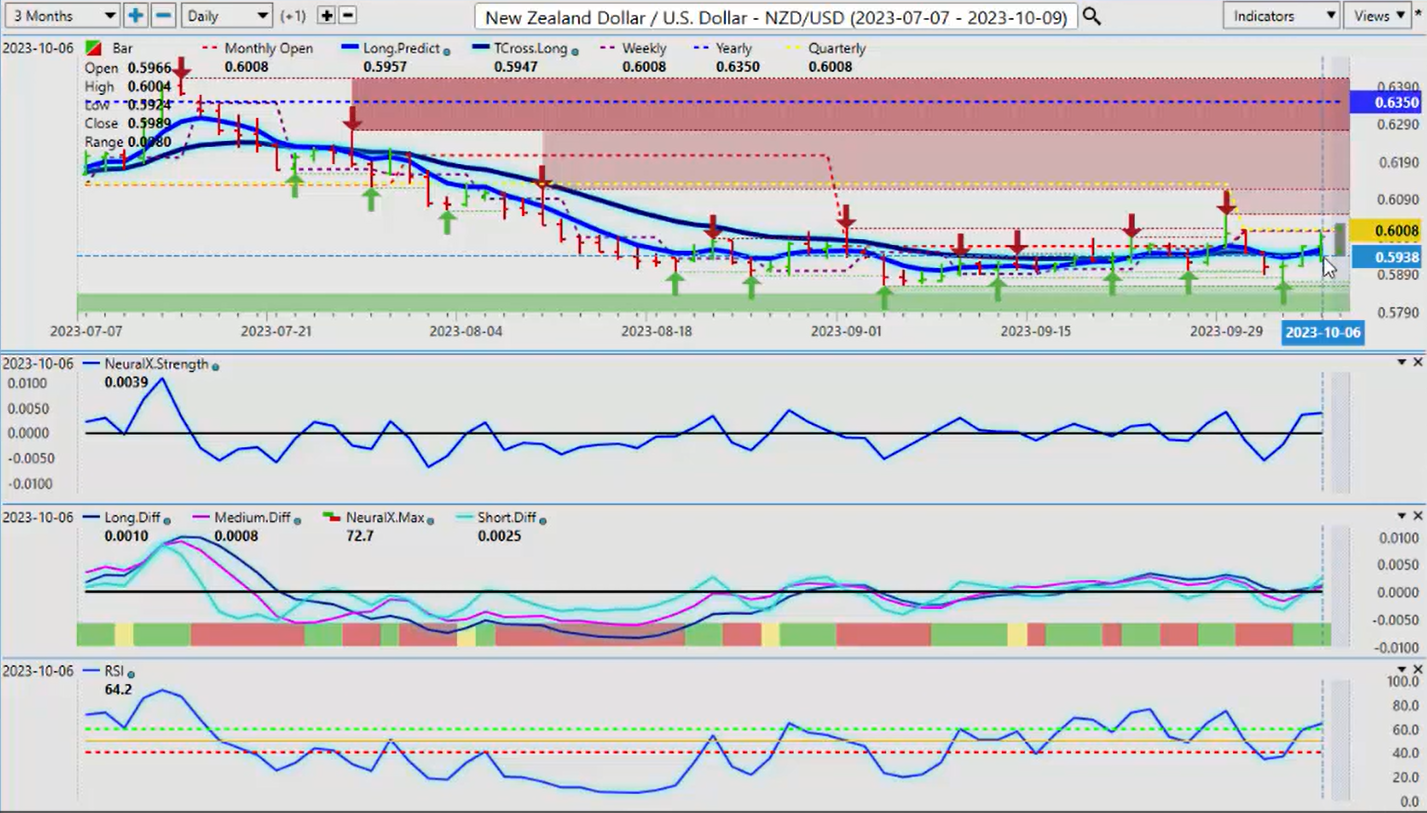Close the RSI panel
The image size is (1427, 813).
pyautogui.click(x=1417, y=669)
